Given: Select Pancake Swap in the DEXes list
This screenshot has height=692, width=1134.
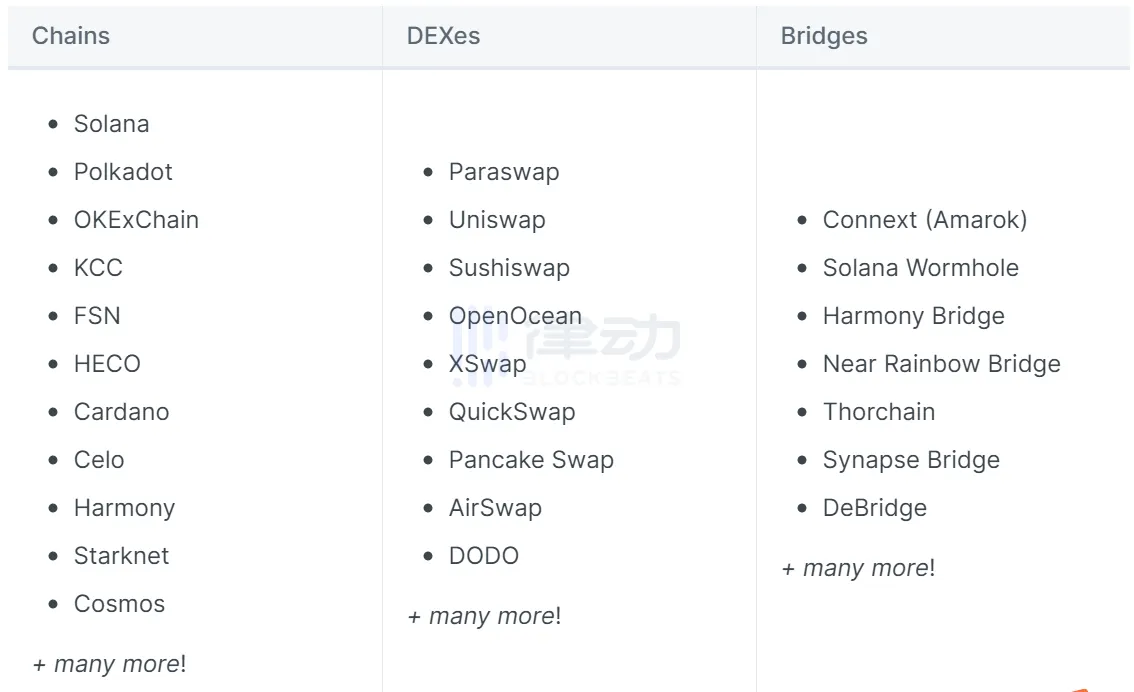Looking at the screenshot, I should [x=531, y=460].
